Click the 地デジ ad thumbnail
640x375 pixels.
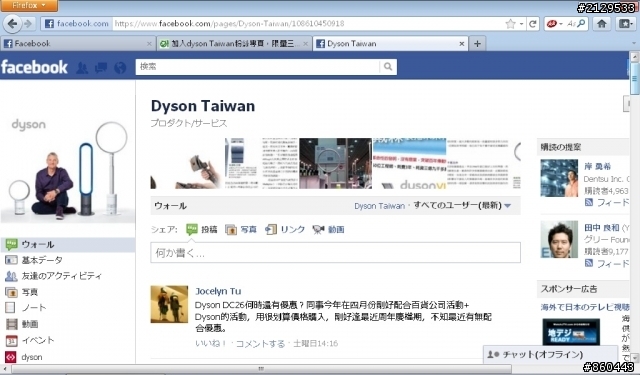(x=571, y=332)
